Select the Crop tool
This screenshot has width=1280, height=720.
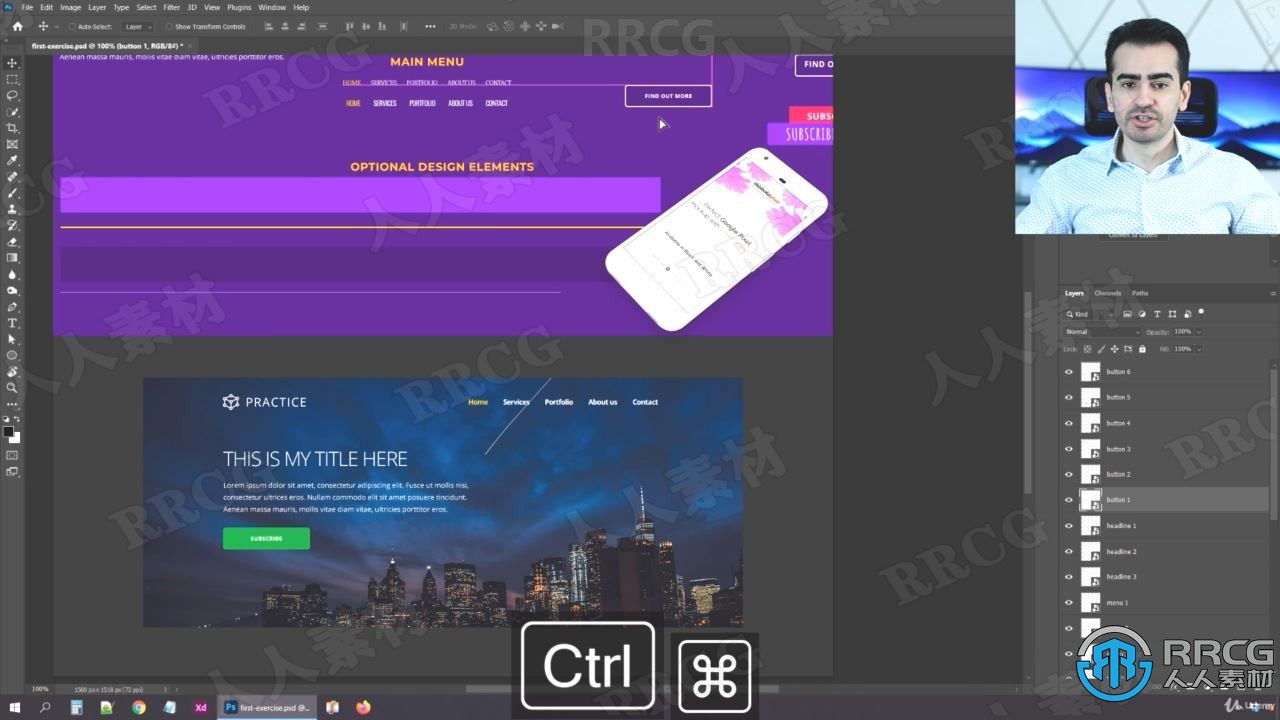[13, 128]
